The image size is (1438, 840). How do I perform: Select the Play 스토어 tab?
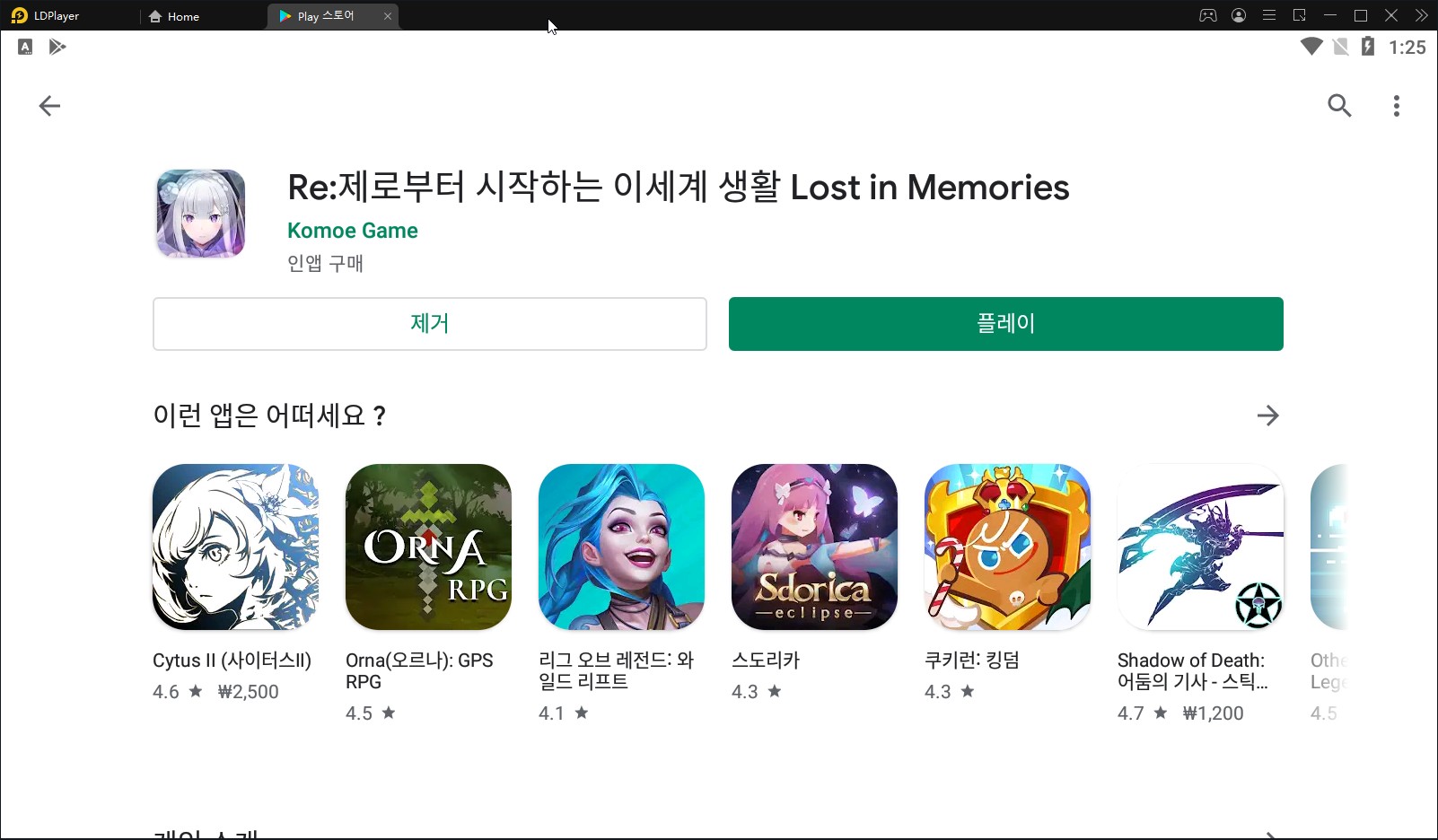click(323, 16)
